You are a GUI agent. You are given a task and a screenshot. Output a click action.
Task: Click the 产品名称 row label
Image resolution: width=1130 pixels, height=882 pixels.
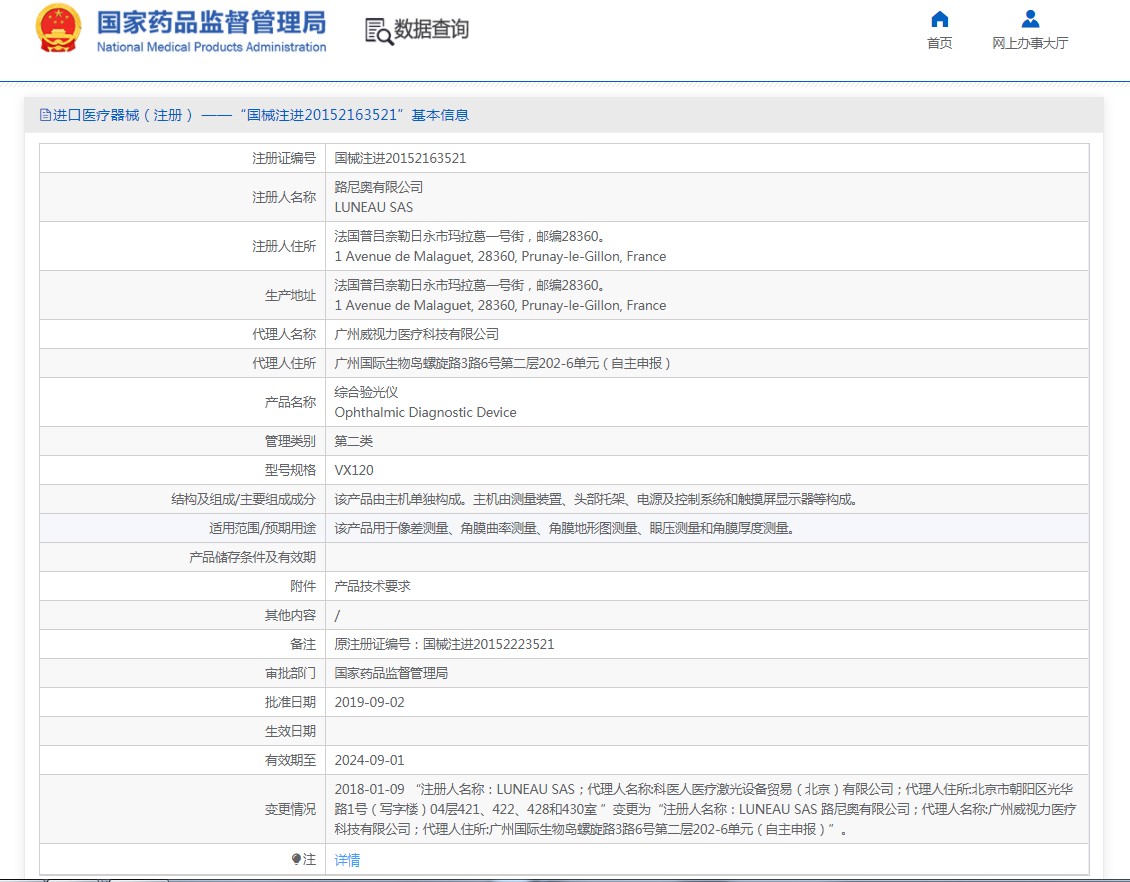(290, 402)
